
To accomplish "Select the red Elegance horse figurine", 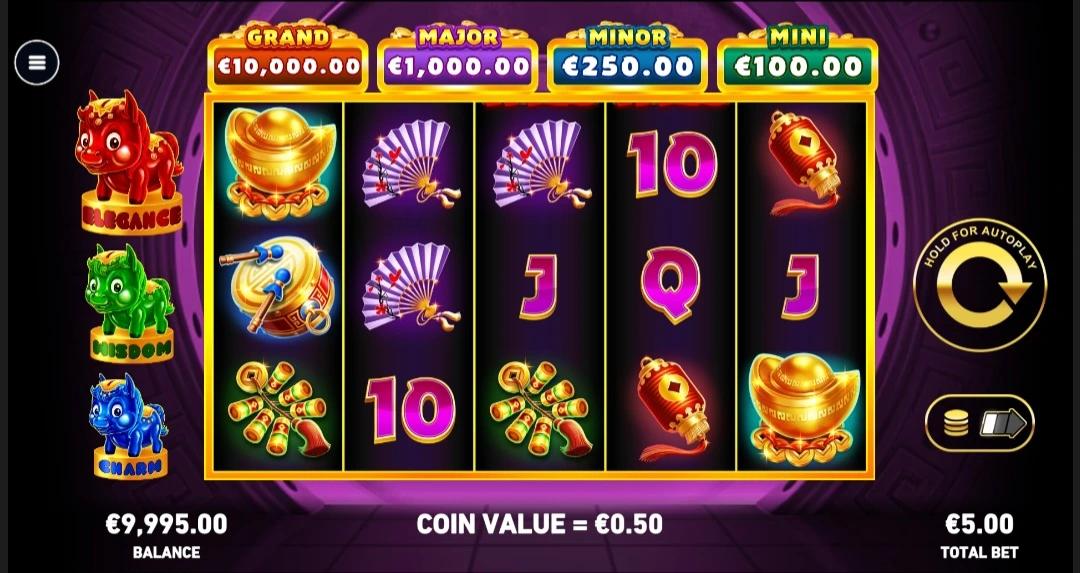I will tap(130, 161).
